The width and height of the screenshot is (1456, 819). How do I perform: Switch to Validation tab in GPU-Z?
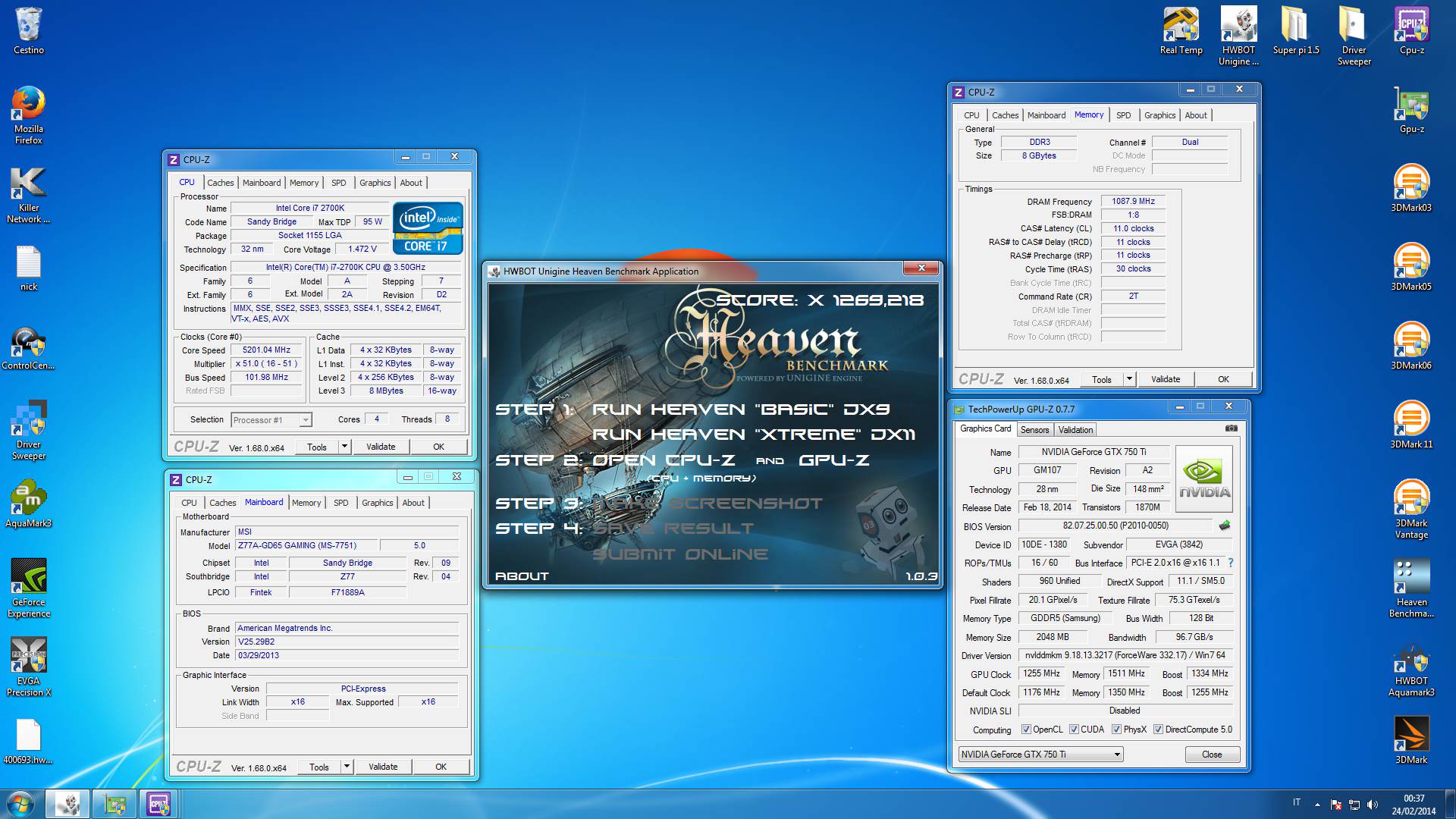pyautogui.click(x=1075, y=430)
